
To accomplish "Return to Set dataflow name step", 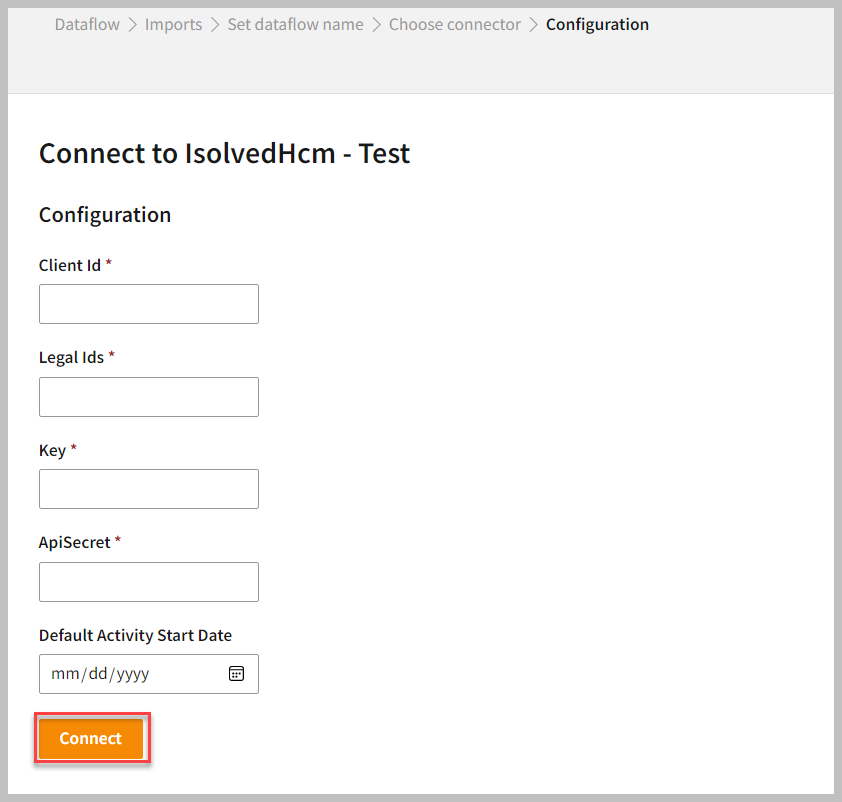I will pyautogui.click(x=295, y=24).
